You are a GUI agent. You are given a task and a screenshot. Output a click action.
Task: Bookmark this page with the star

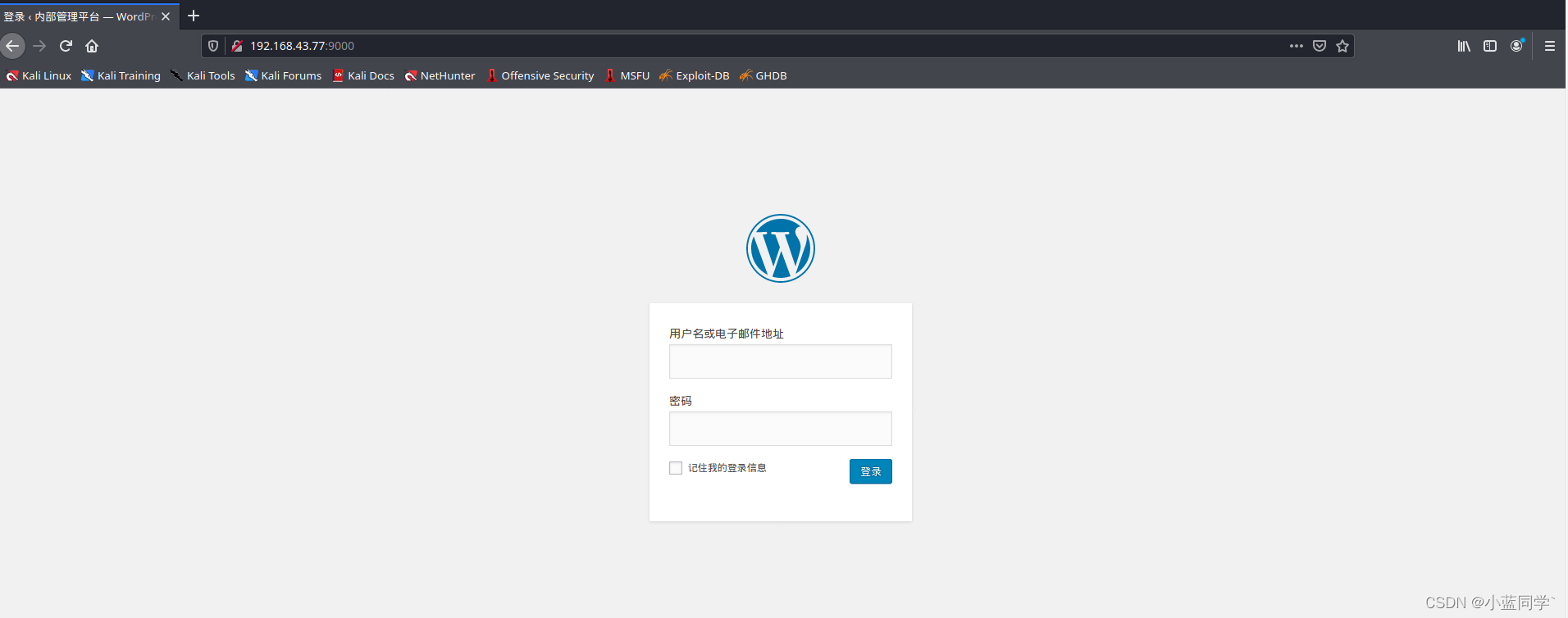[x=1342, y=46]
